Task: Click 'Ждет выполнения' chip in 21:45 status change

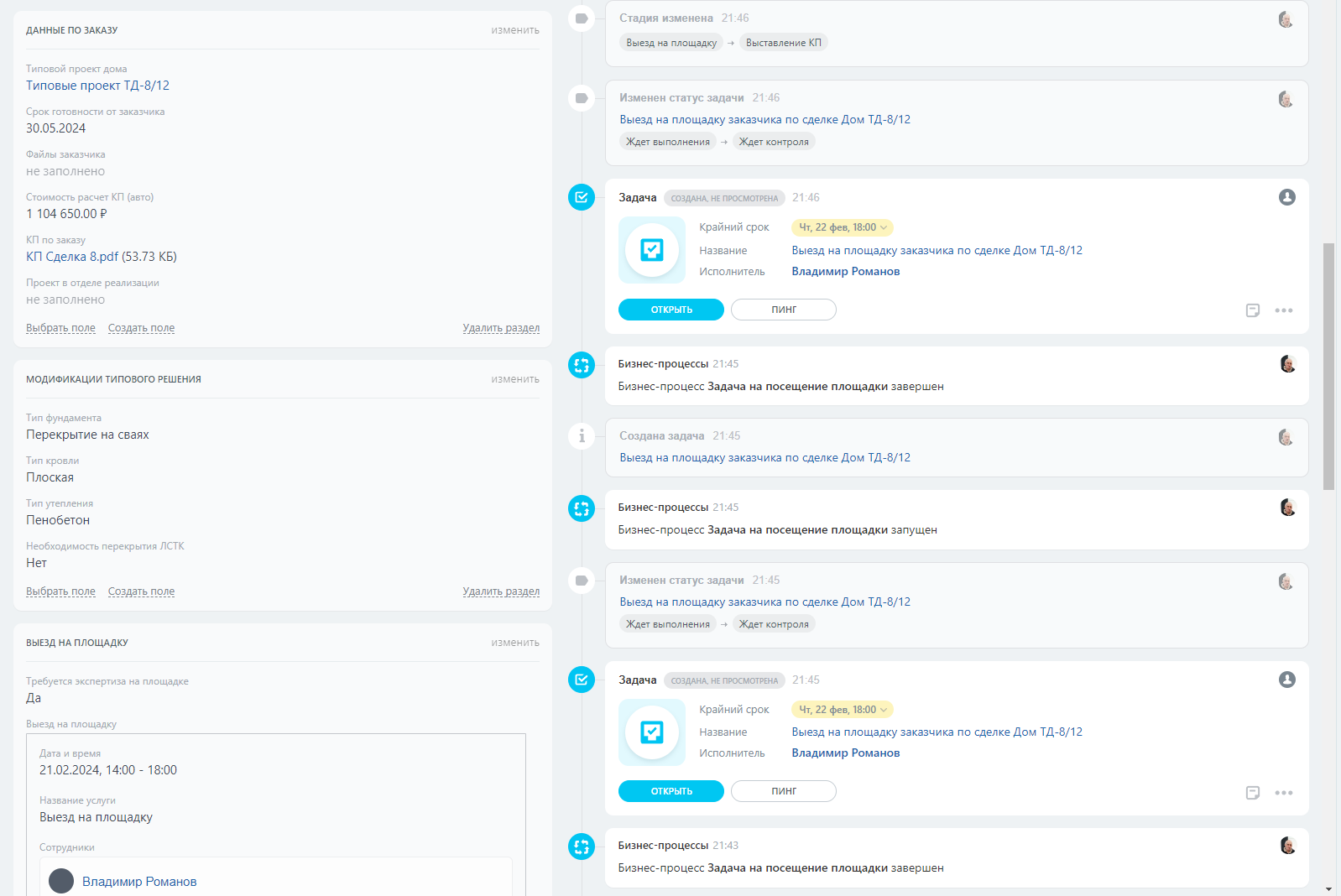Action: [x=668, y=624]
